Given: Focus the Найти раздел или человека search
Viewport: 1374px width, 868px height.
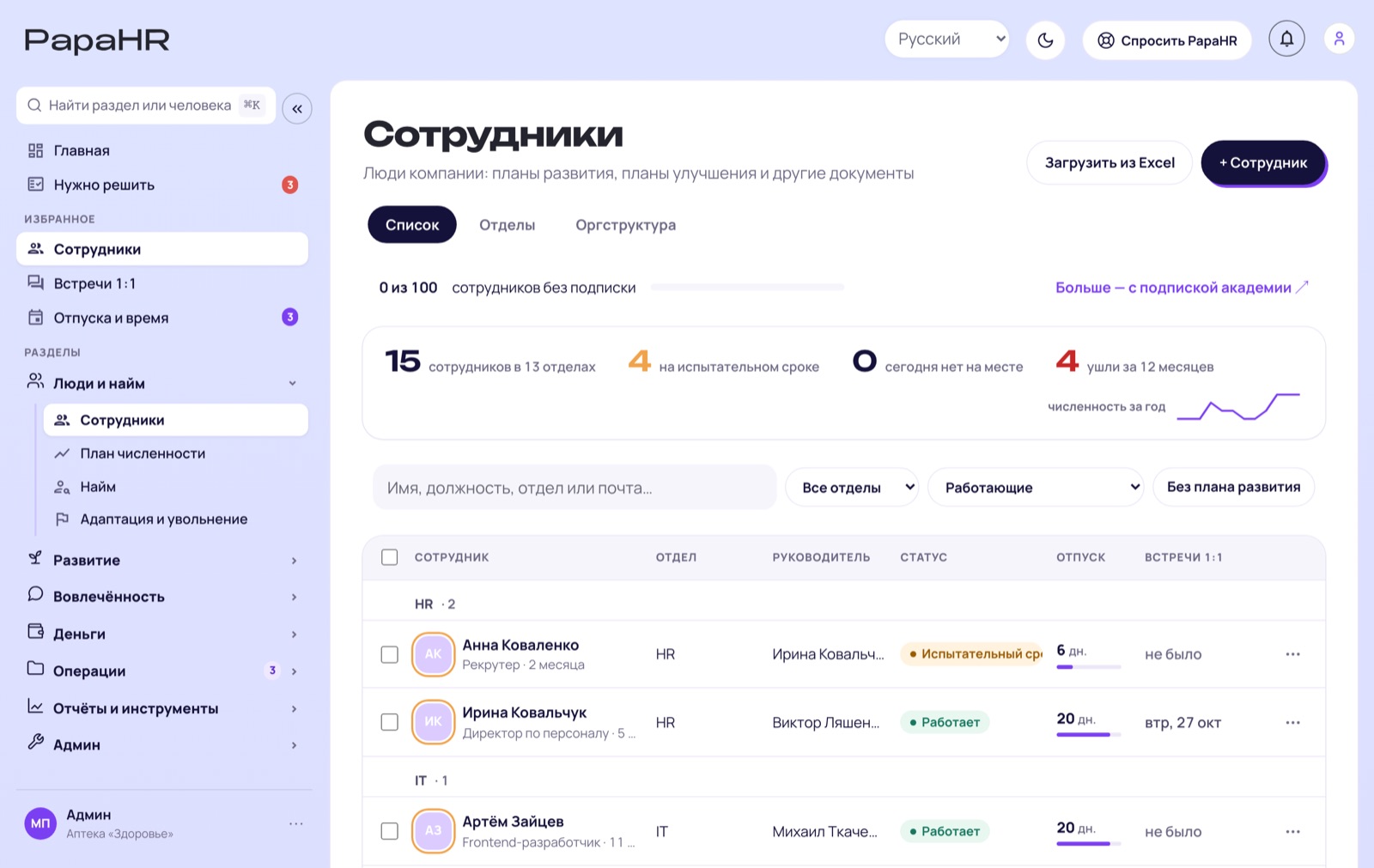Looking at the screenshot, I should (146, 105).
